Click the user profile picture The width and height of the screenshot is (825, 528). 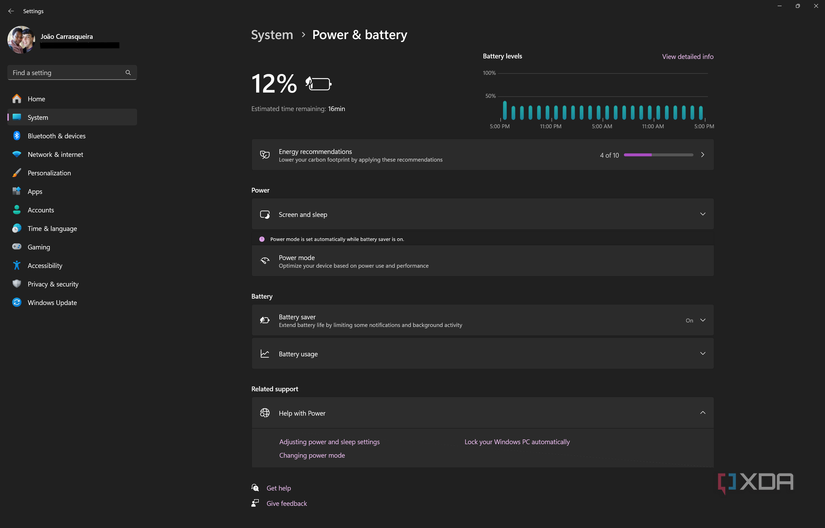[21, 39]
